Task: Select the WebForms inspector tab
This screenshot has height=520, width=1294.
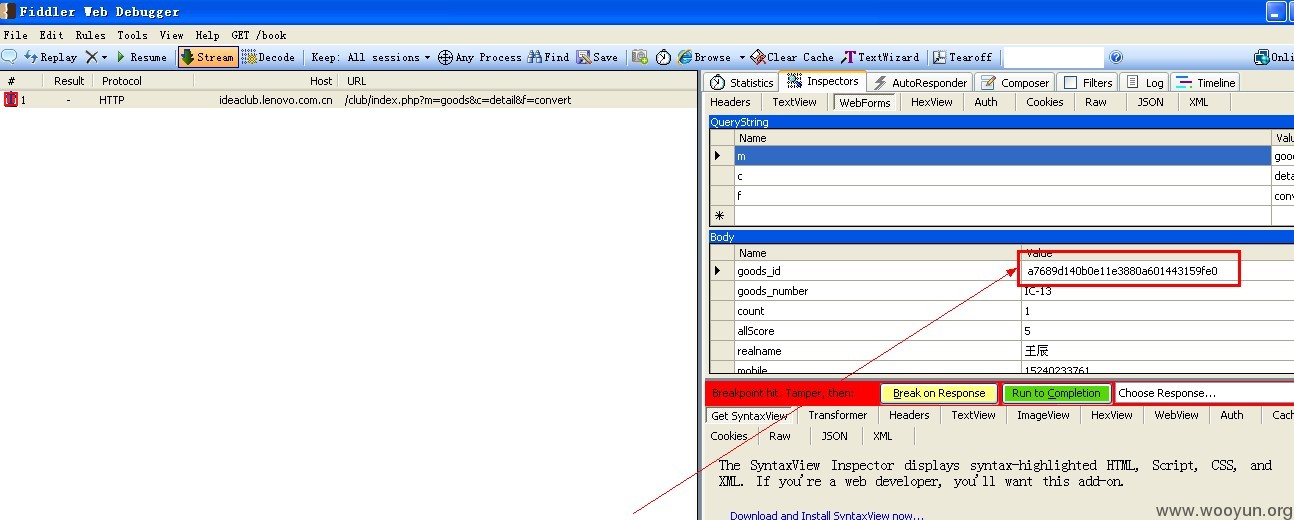Action: click(x=865, y=102)
